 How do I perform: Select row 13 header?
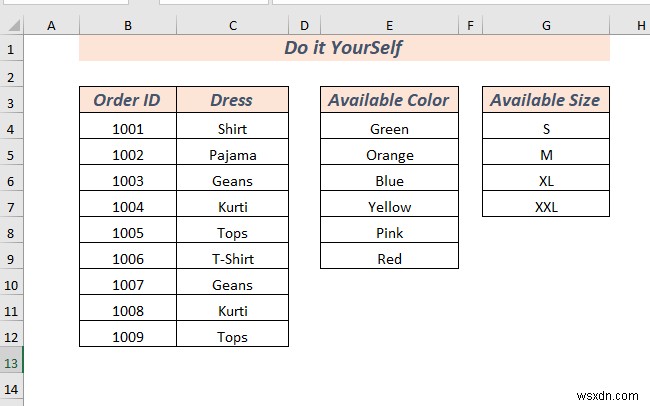coord(11,362)
